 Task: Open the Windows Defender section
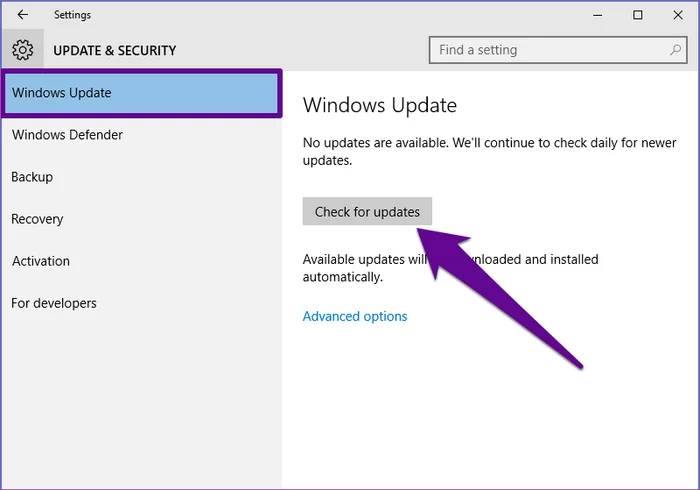65,135
